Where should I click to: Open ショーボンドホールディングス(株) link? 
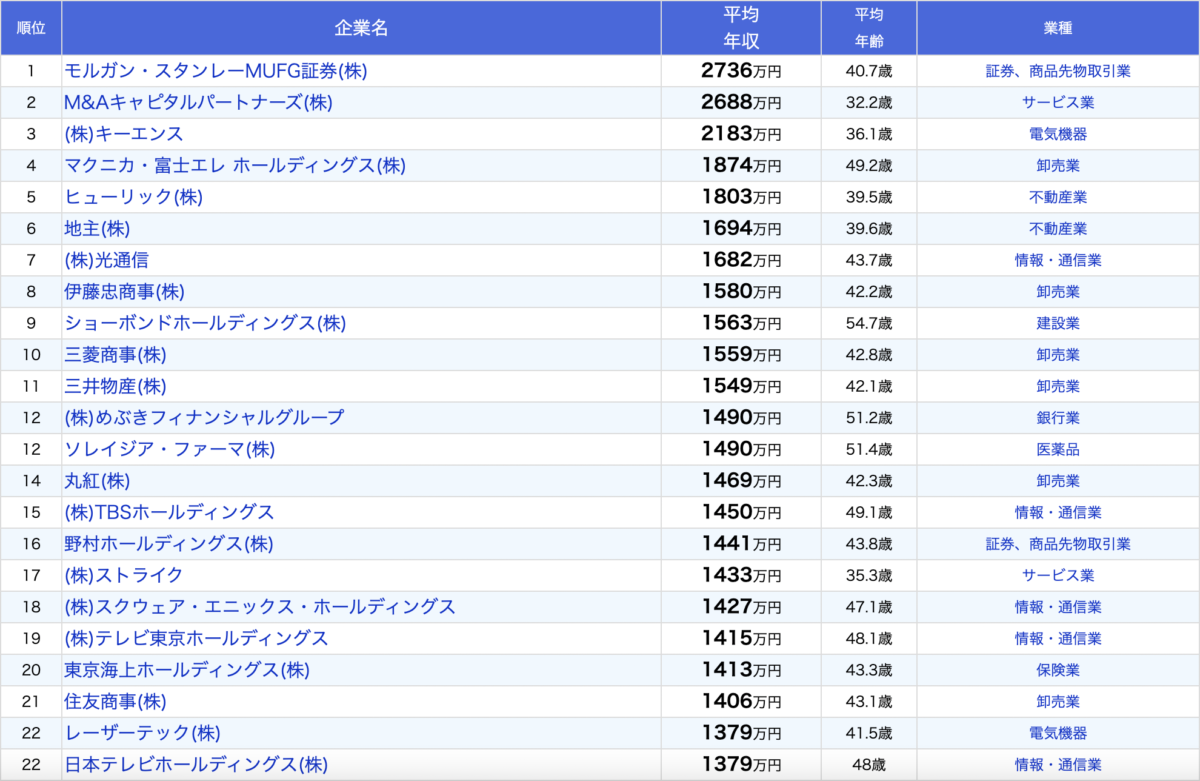tap(205, 323)
